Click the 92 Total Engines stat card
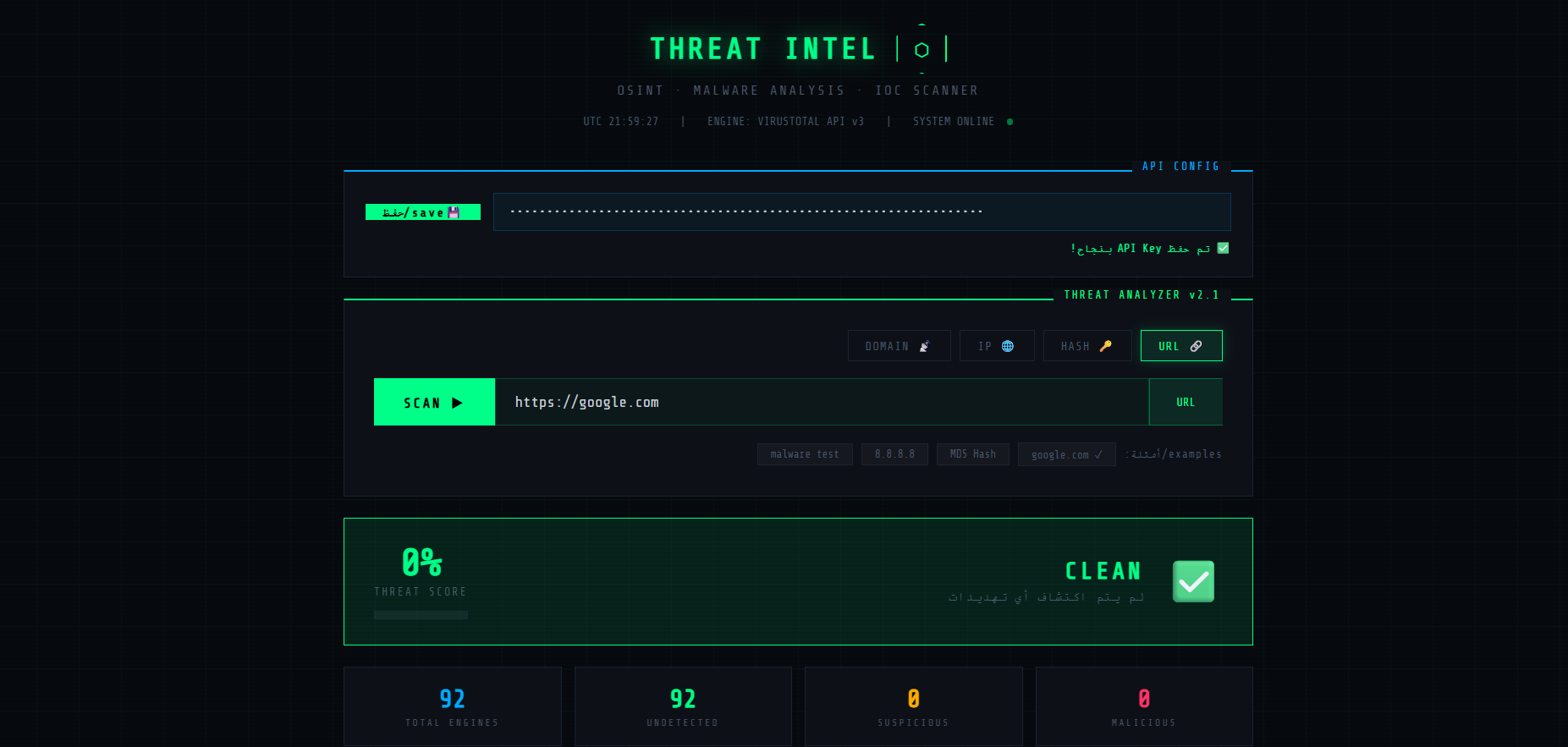This screenshot has width=1568, height=747. 453,706
